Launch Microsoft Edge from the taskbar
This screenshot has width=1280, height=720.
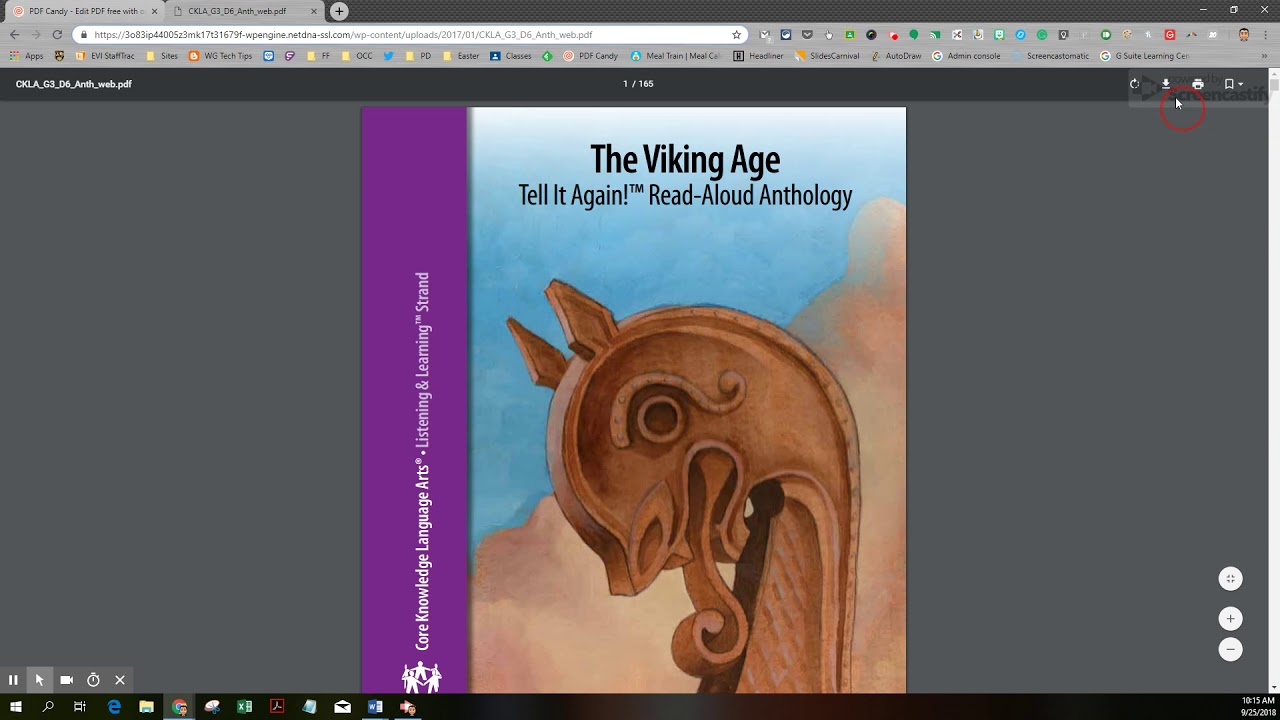click(x=114, y=707)
